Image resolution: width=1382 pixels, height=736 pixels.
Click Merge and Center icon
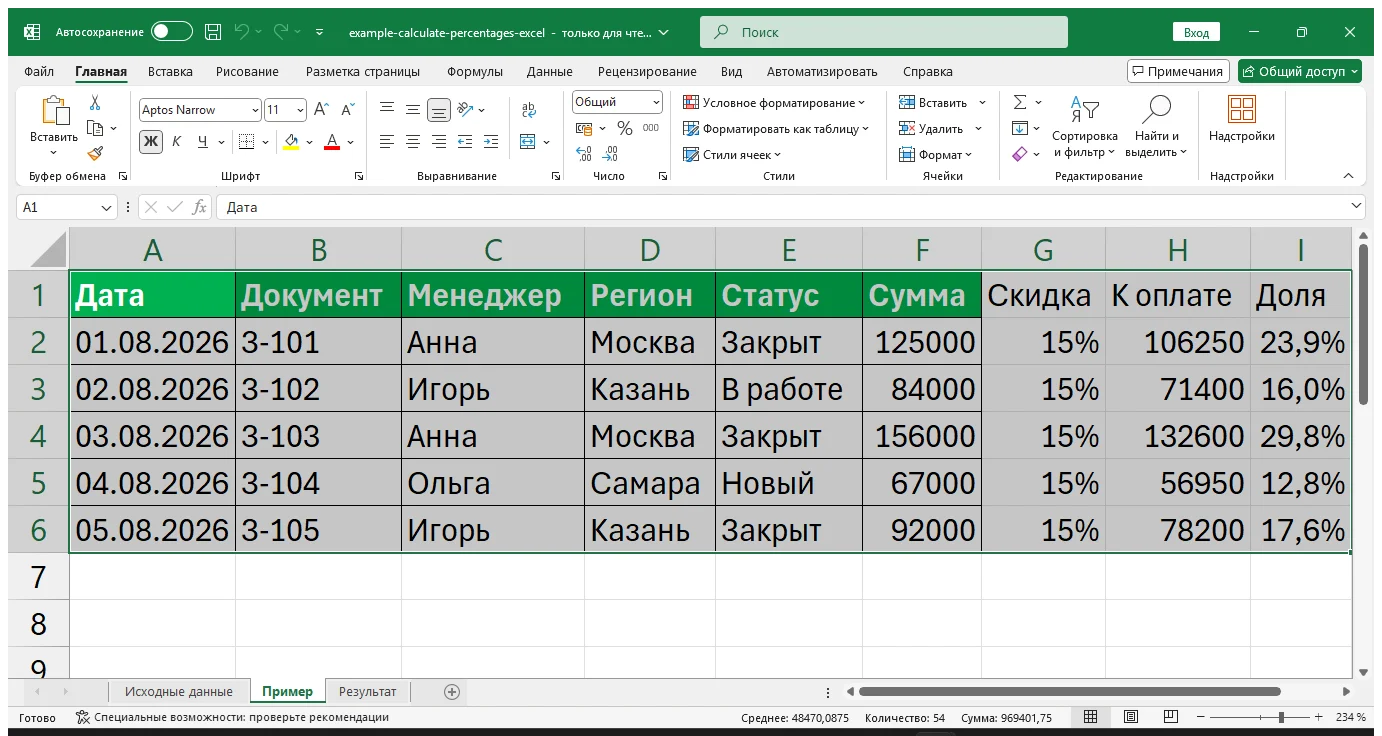(528, 141)
